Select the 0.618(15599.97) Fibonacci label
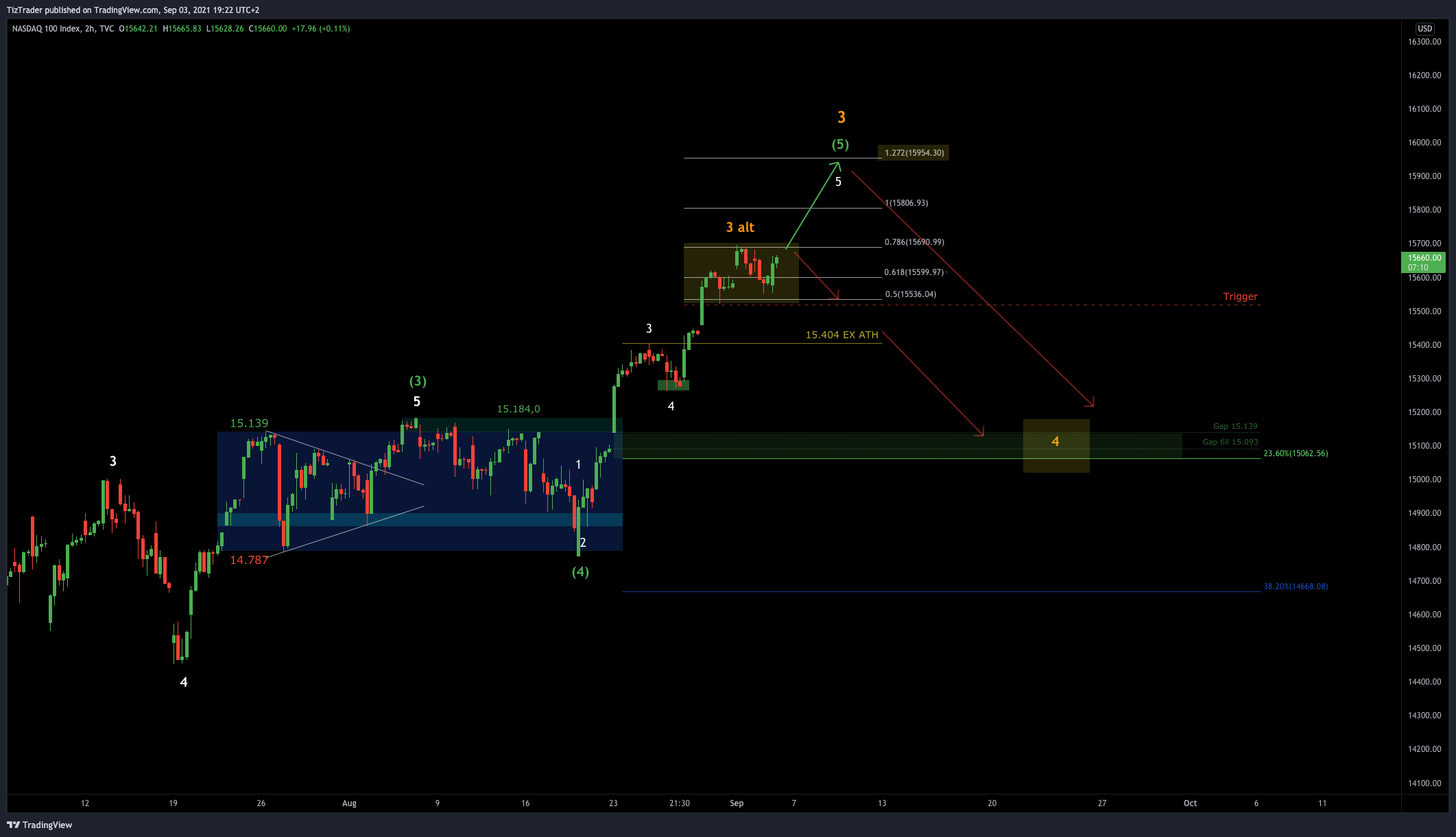 coord(914,272)
